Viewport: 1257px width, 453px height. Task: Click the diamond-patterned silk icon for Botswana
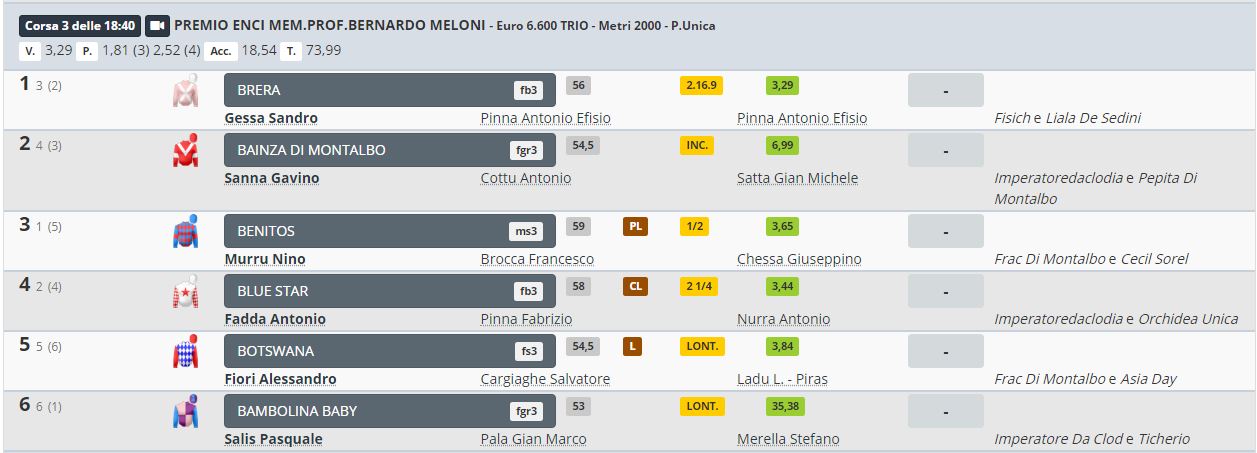(185, 352)
